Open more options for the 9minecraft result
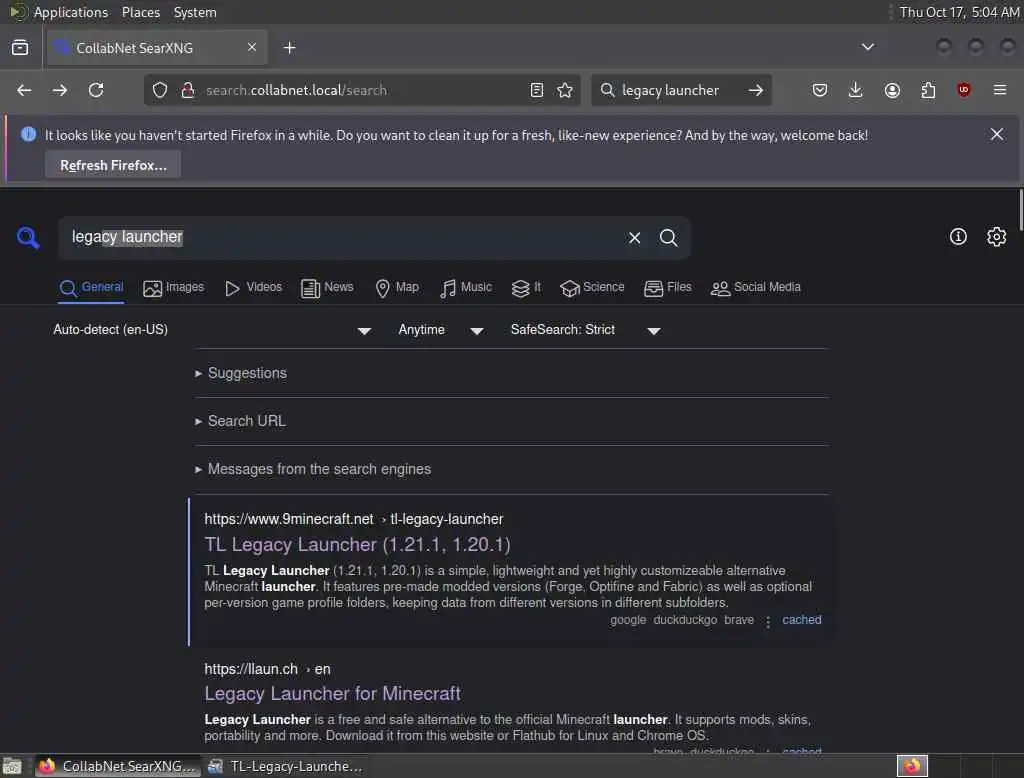 (768, 621)
